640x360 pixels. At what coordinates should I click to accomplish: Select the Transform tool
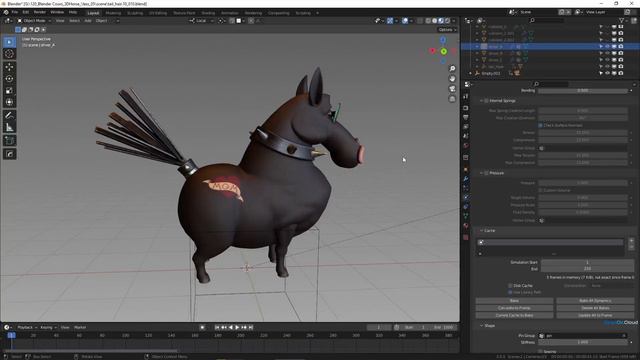click(x=9, y=102)
